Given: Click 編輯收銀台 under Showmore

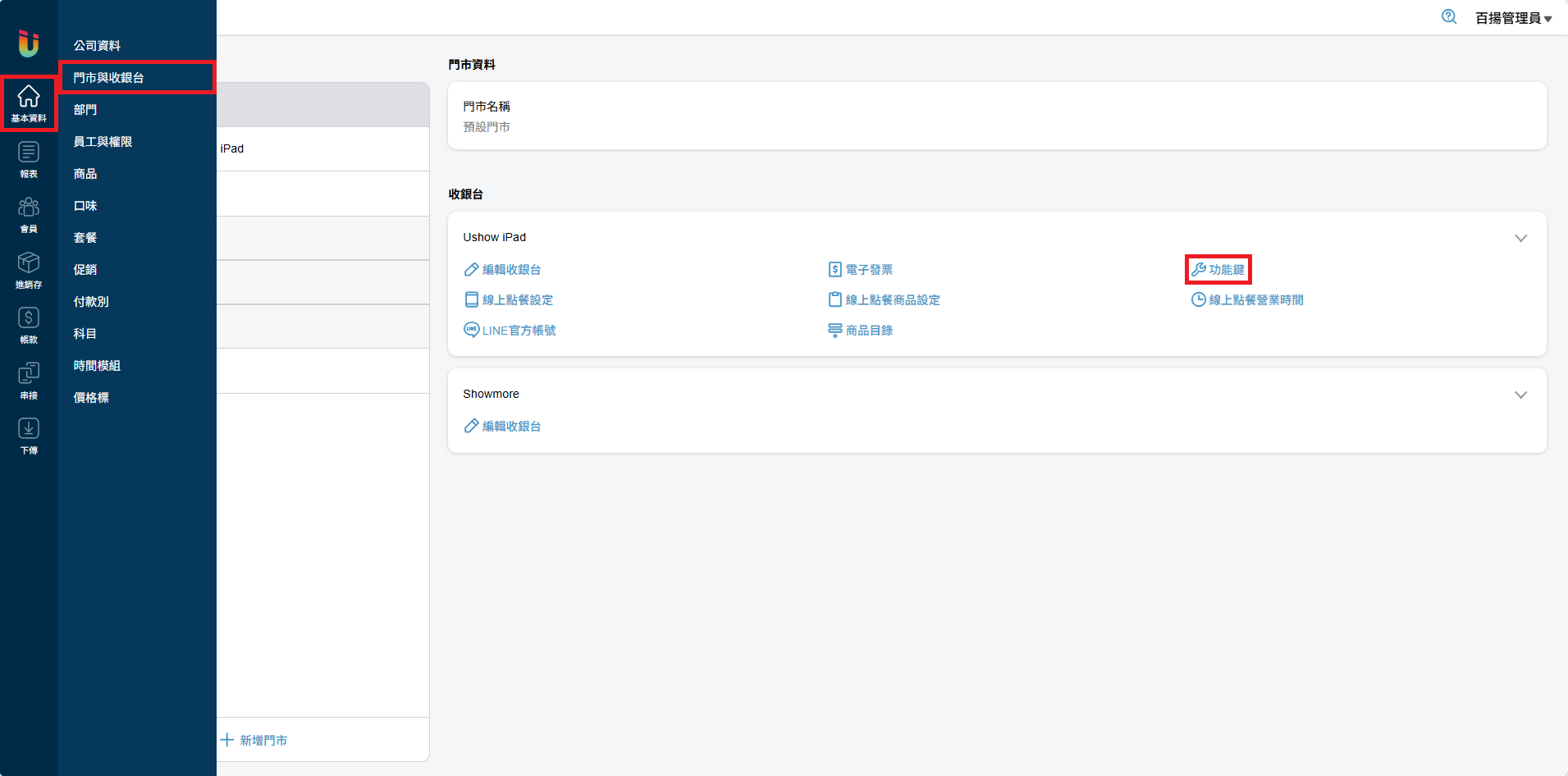Looking at the screenshot, I should (502, 427).
